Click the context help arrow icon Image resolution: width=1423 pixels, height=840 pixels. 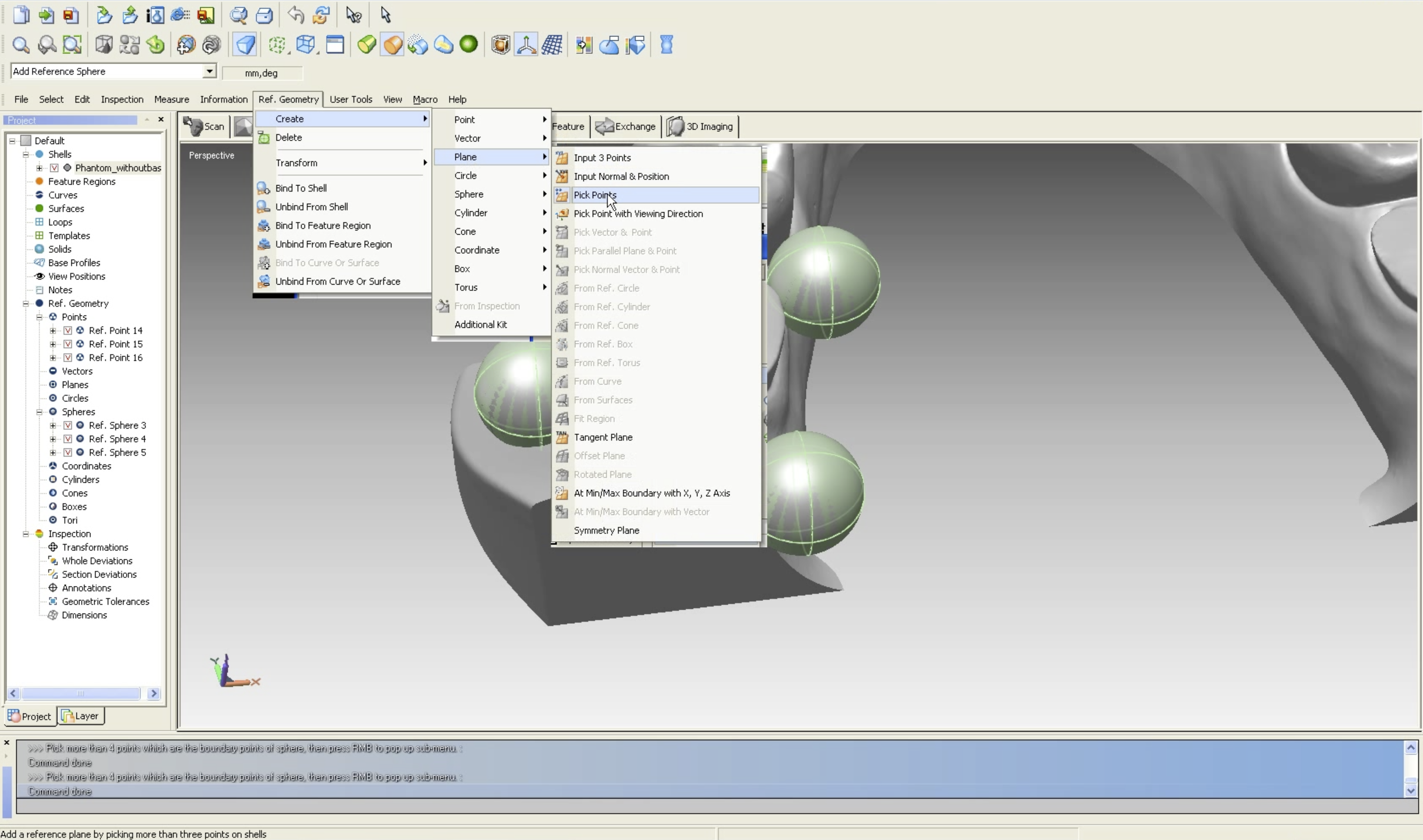354,15
